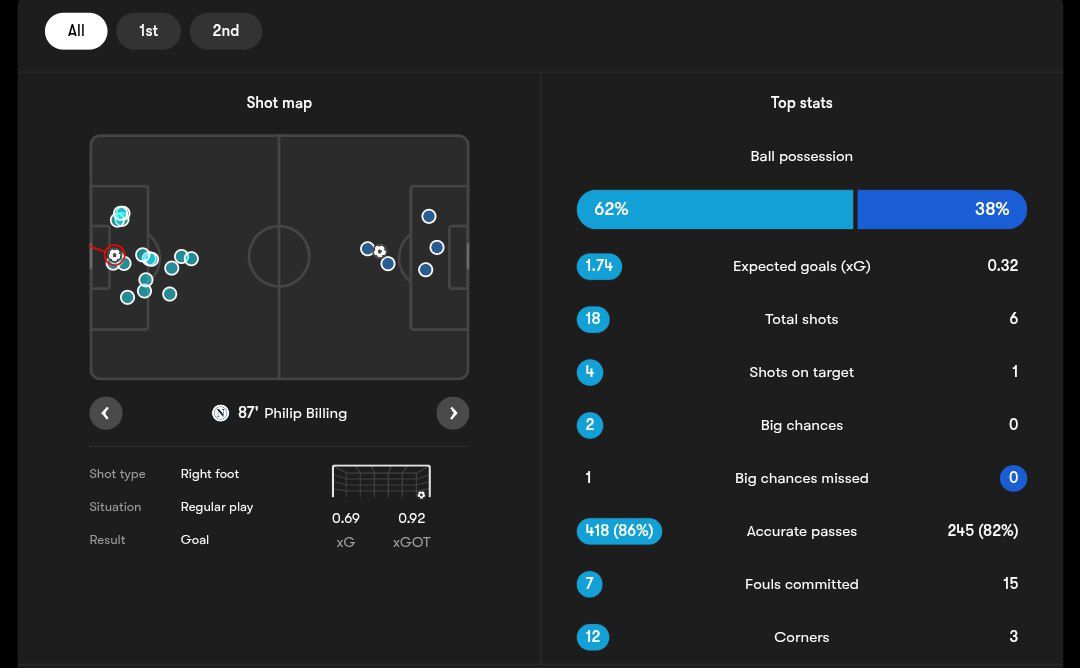This screenshot has height=668, width=1080.
Task: Click the away team's goal ball marker
Action: click(380, 251)
